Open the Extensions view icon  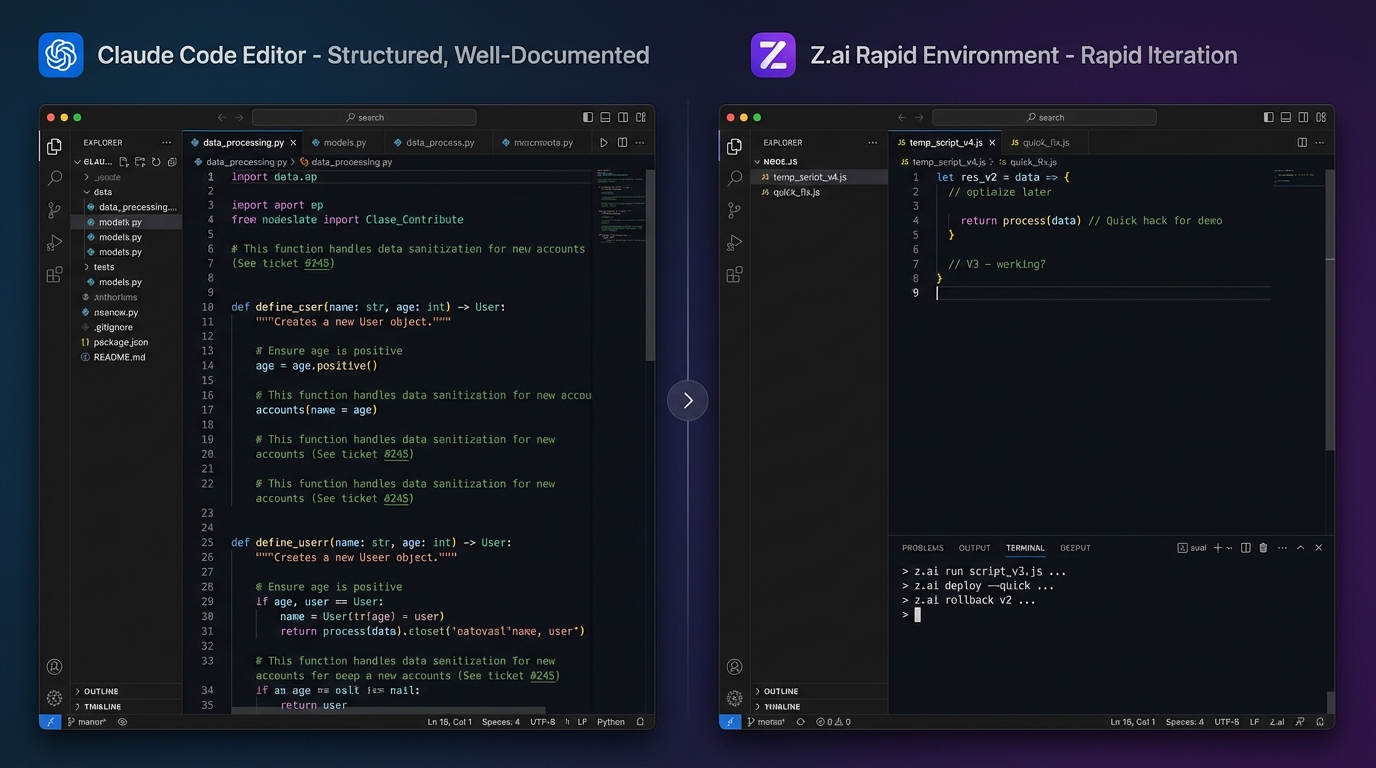pos(54,274)
